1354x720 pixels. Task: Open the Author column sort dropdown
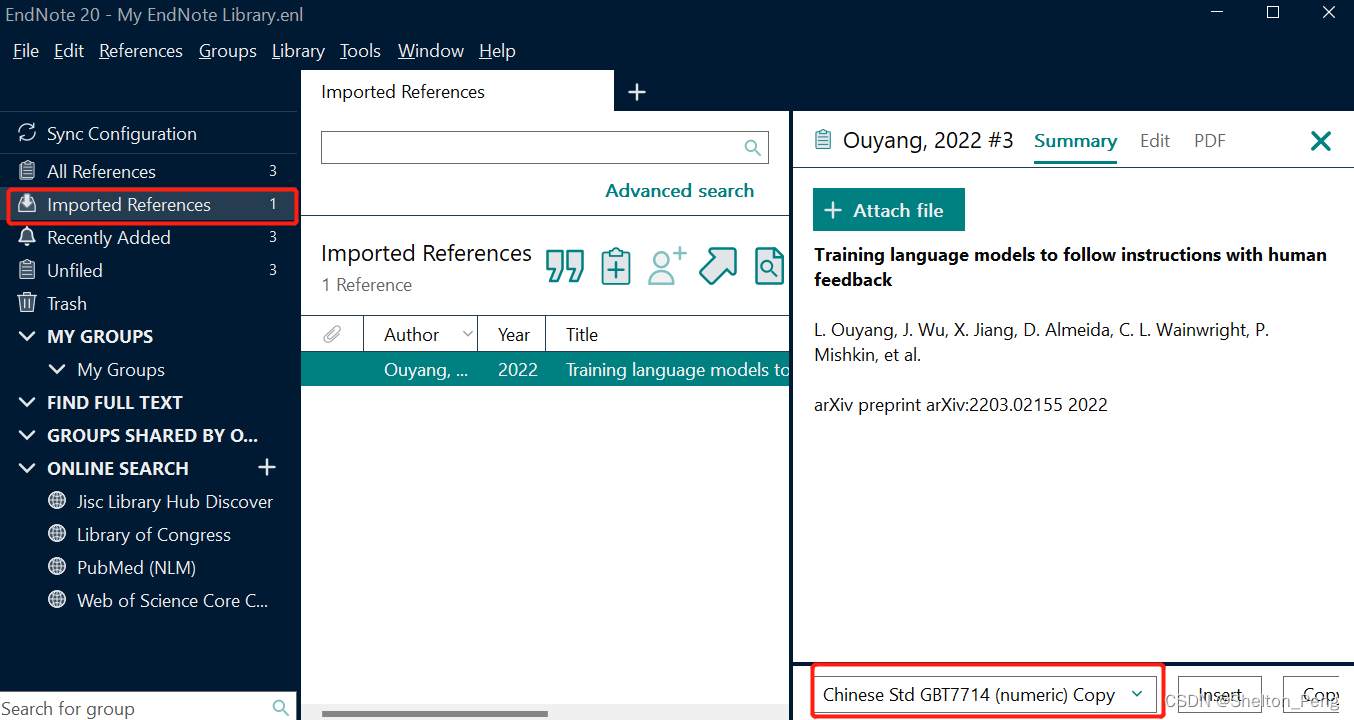467,334
